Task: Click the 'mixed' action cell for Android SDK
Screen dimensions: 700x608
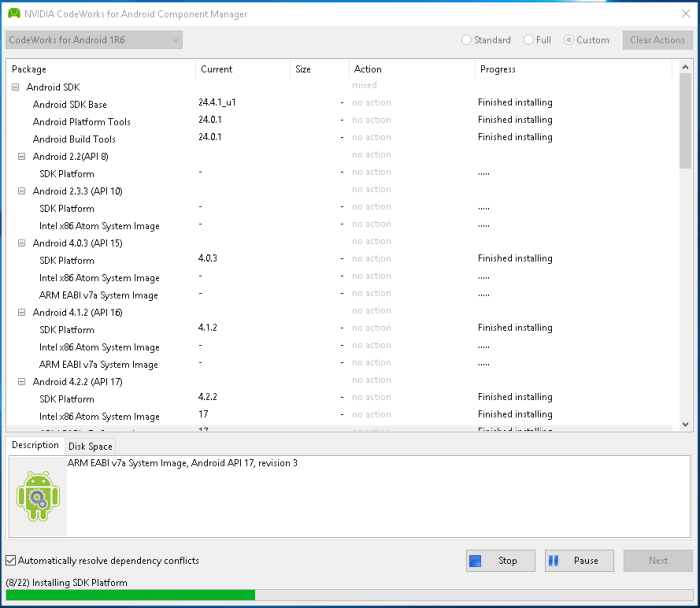Action: pos(364,85)
